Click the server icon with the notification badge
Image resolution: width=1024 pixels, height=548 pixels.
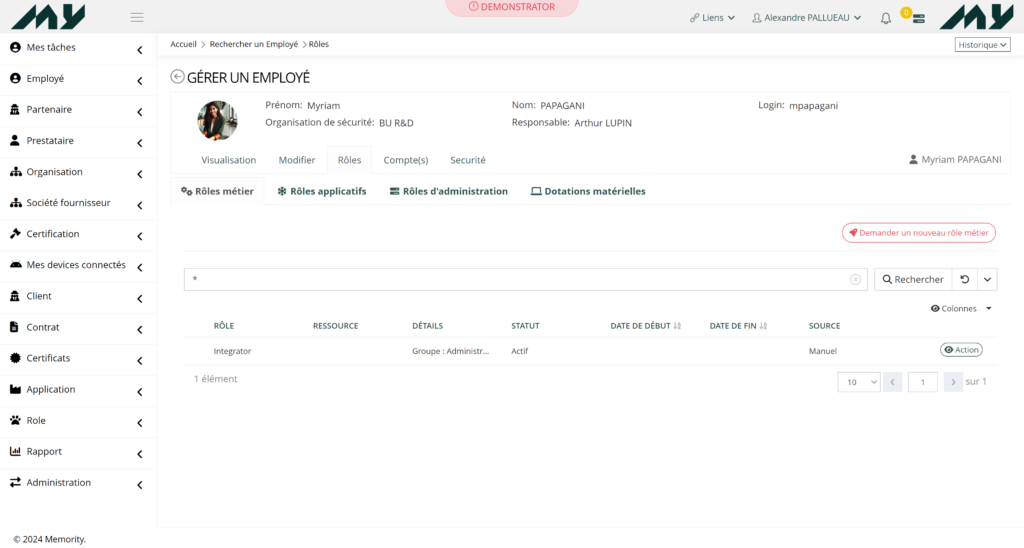point(918,18)
